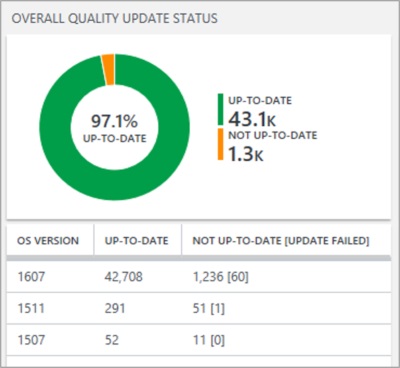Click the 1,236 [60] not up-to-date value
Screen dimensions: 400x368
(221, 277)
